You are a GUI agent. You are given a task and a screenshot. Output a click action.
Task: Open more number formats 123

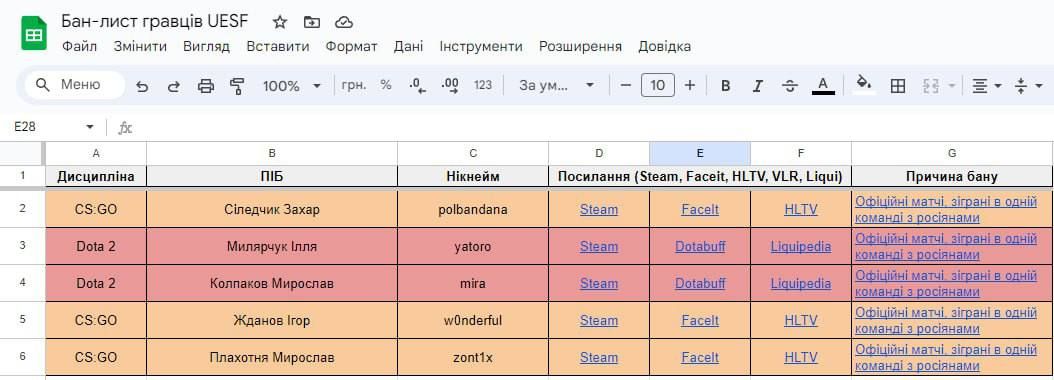pos(483,85)
